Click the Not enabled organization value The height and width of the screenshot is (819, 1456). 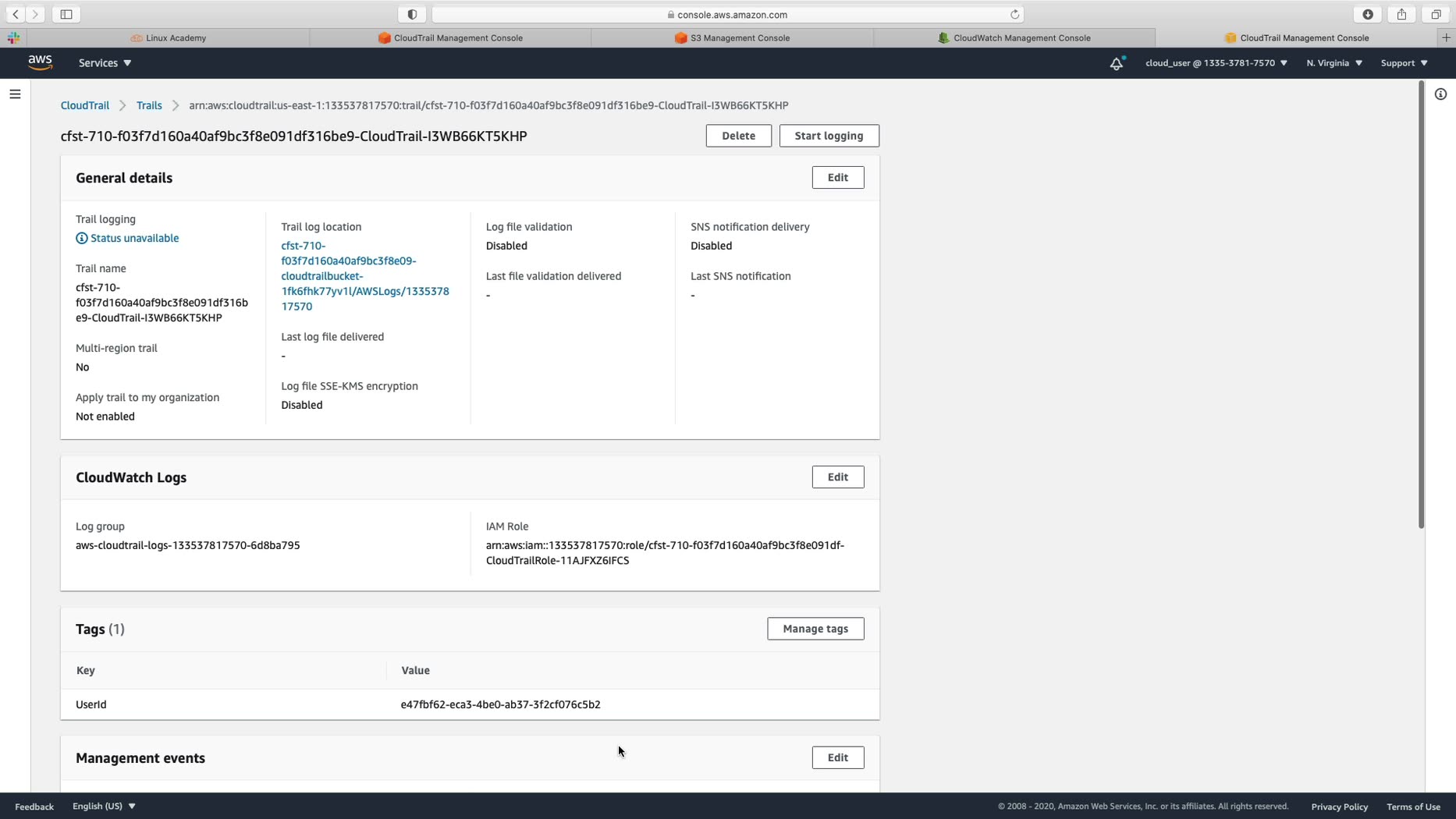(x=105, y=417)
